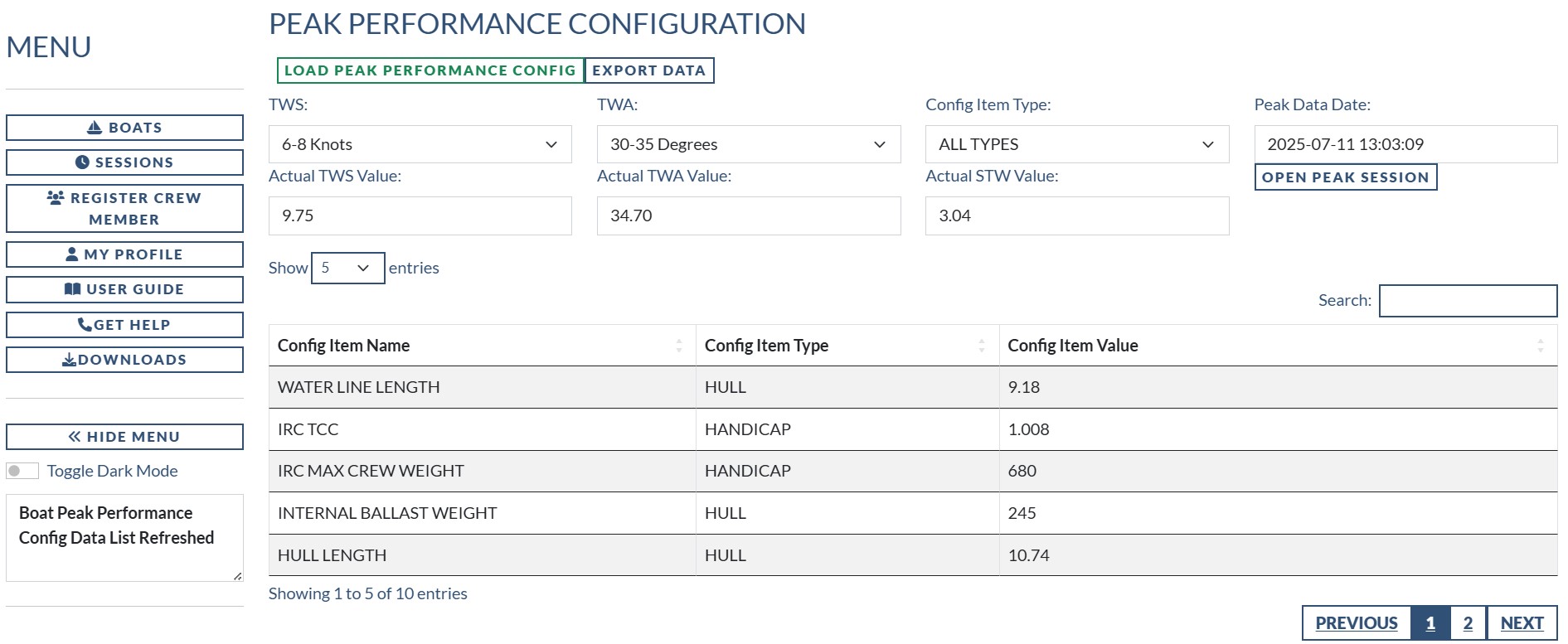The height and width of the screenshot is (644, 1568).
Task: Click the open book icon for User Guide
Action: 73,289
